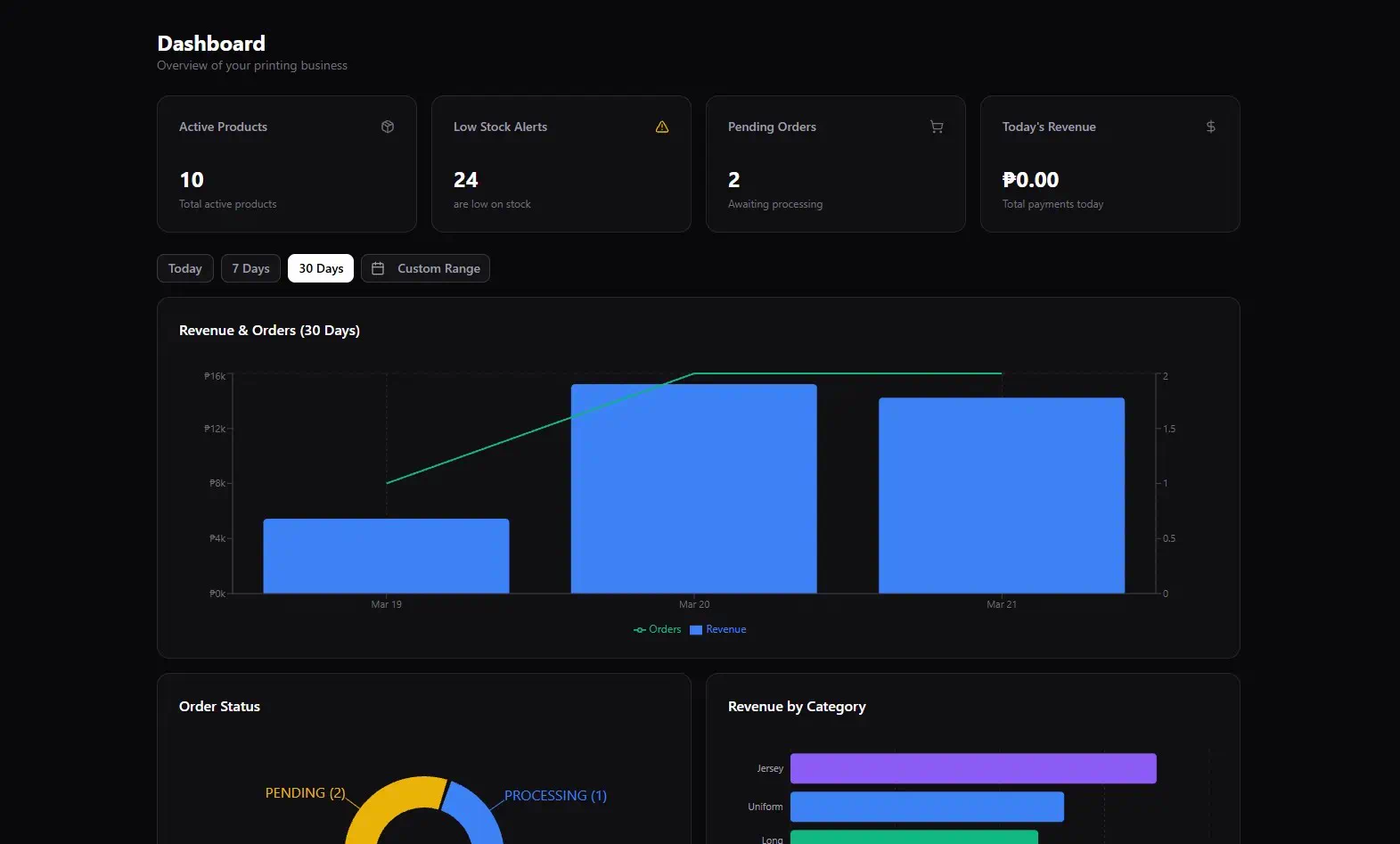This screenshot has height=844, width=1400.
Task: Click the Overview of your printing business subtitle
Action: point(252,66)
